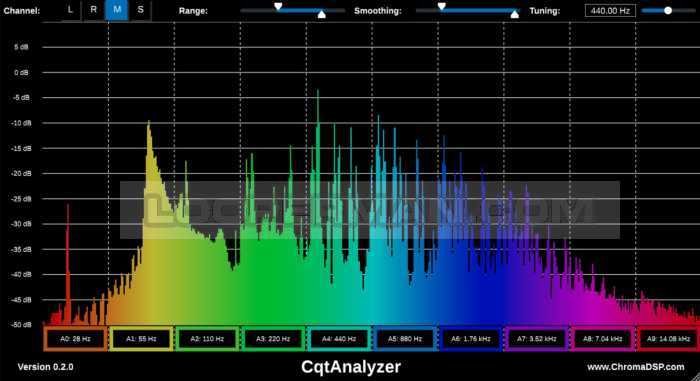This screenshot has width=700, height=381.
Task: Click the Range: label
Action: pos(193,11)
